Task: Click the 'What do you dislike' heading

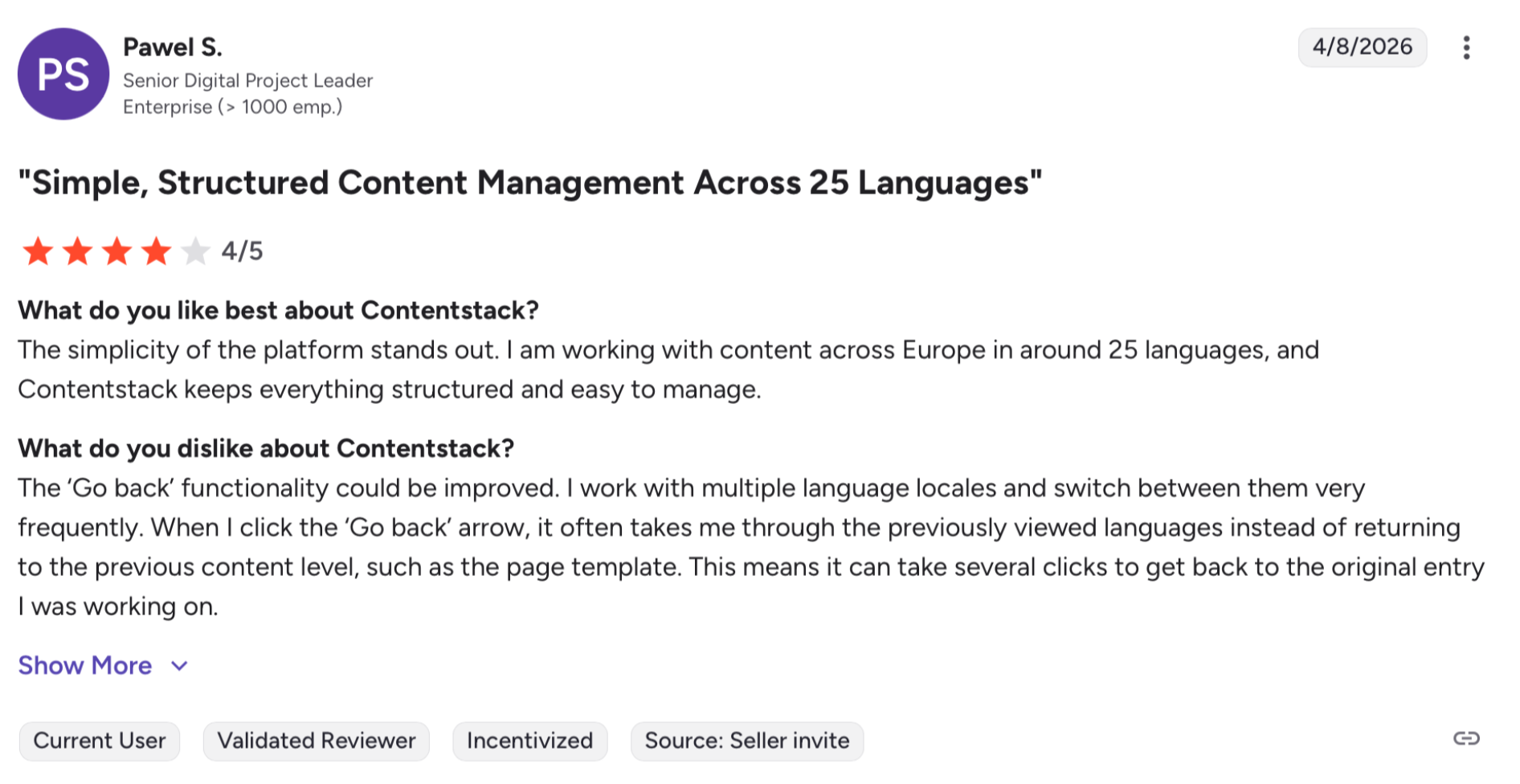Action: point(266,448)
